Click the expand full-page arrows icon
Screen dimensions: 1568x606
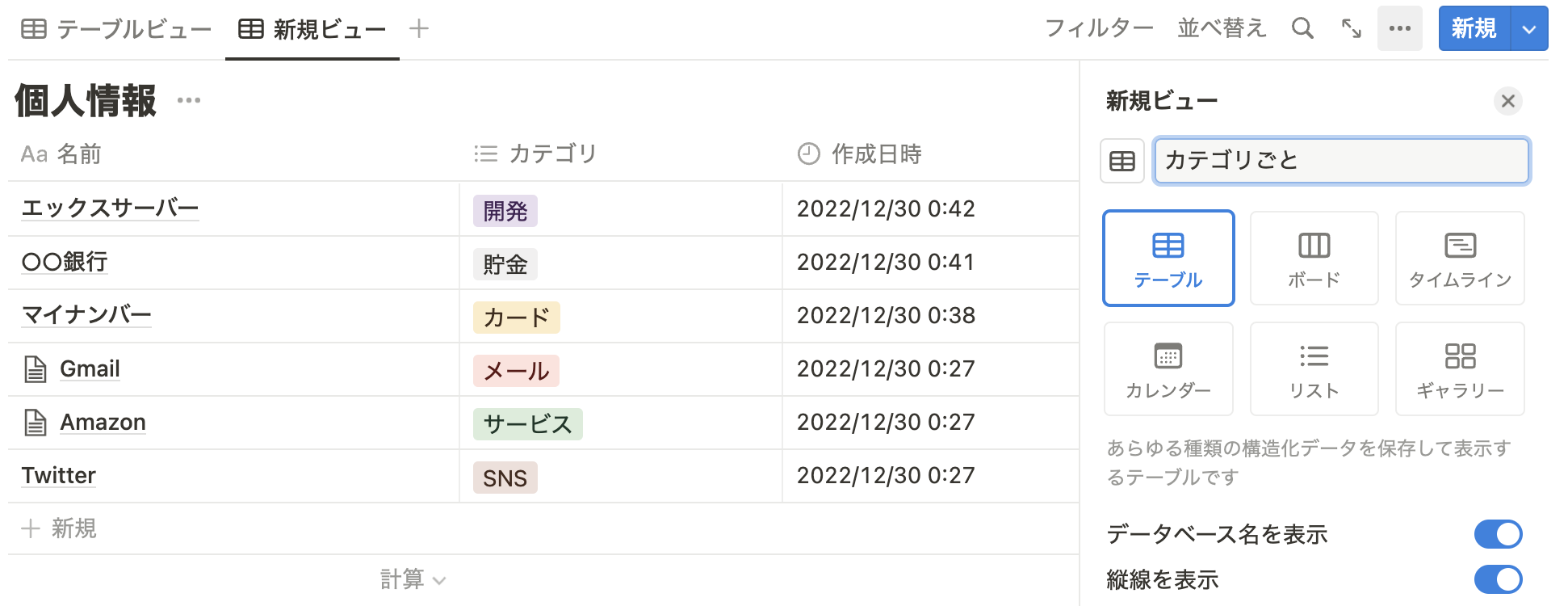click(x=1352, y=29)
